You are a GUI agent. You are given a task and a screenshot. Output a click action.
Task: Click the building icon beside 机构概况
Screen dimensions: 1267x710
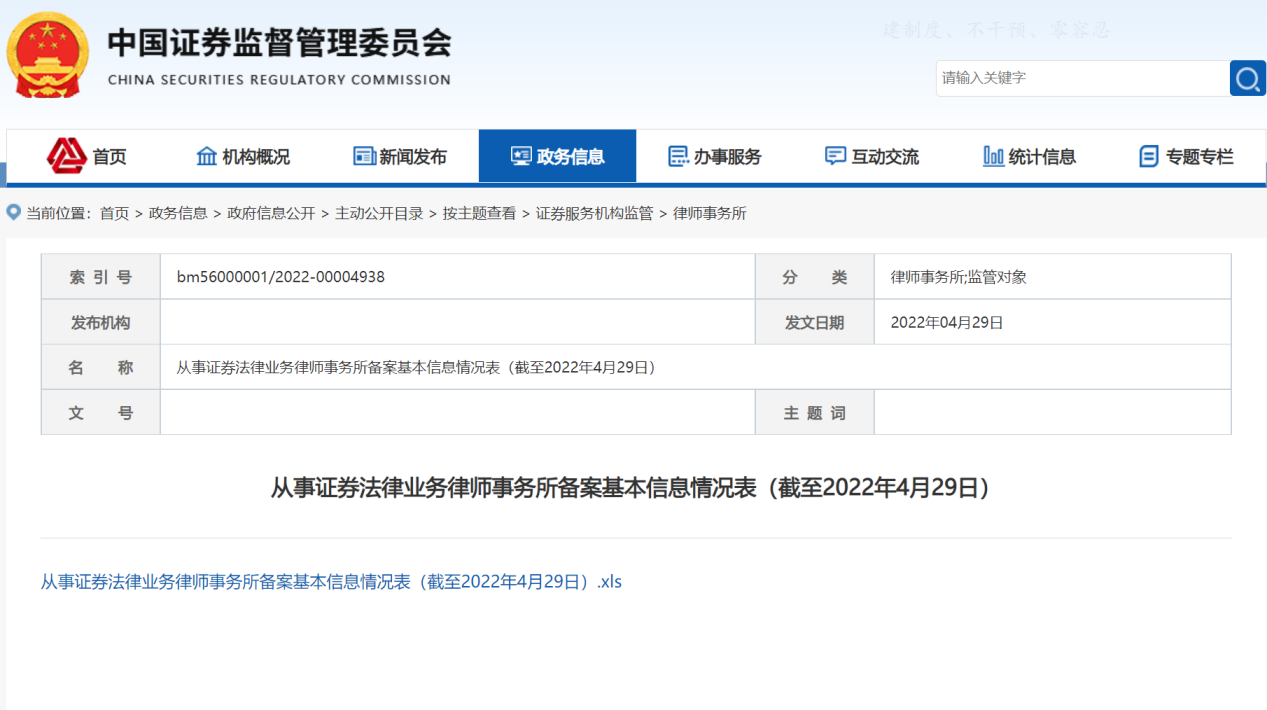coord(207,155)
